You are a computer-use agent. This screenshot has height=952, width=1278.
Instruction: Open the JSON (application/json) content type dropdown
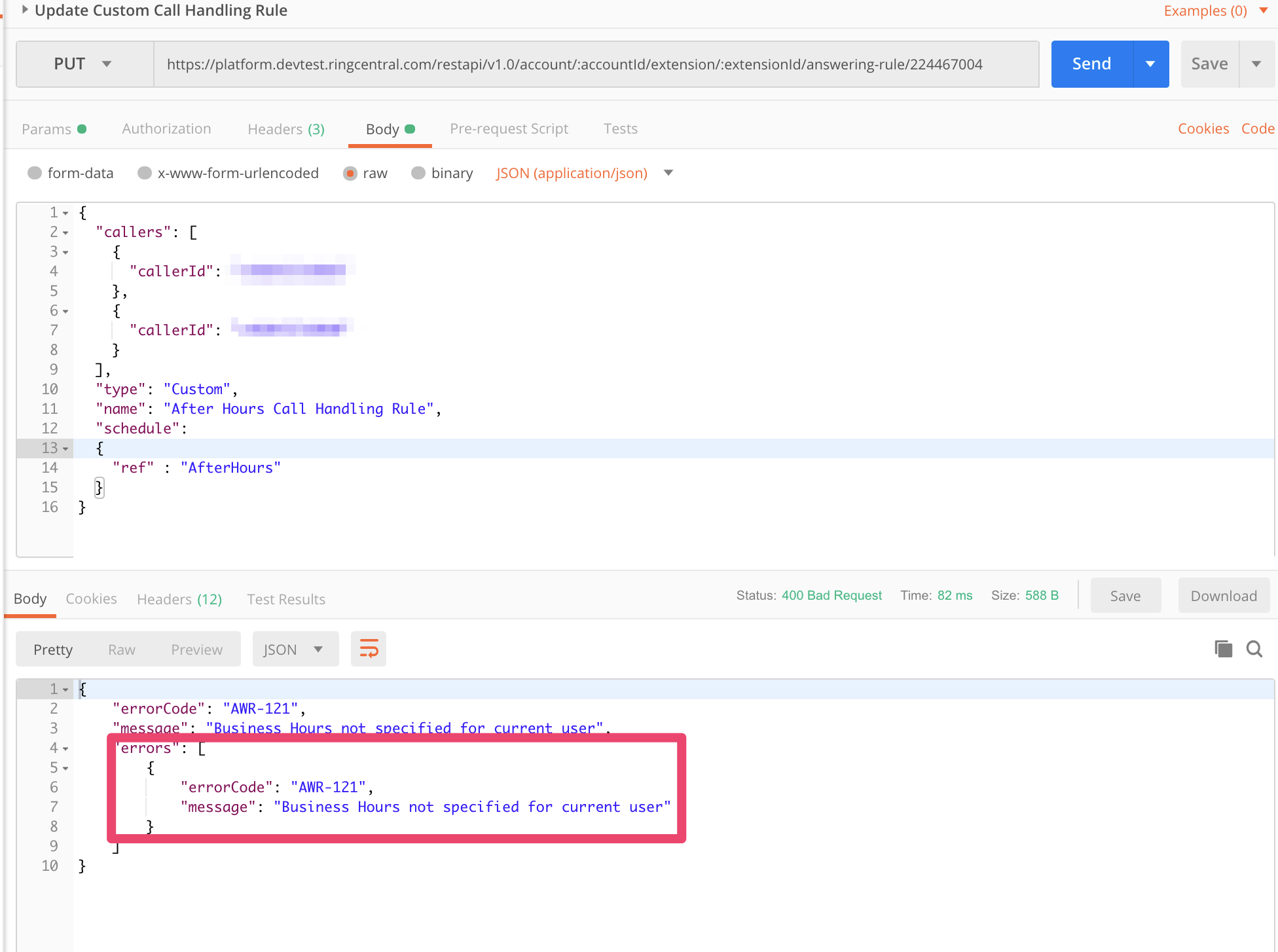pos(668,173)
